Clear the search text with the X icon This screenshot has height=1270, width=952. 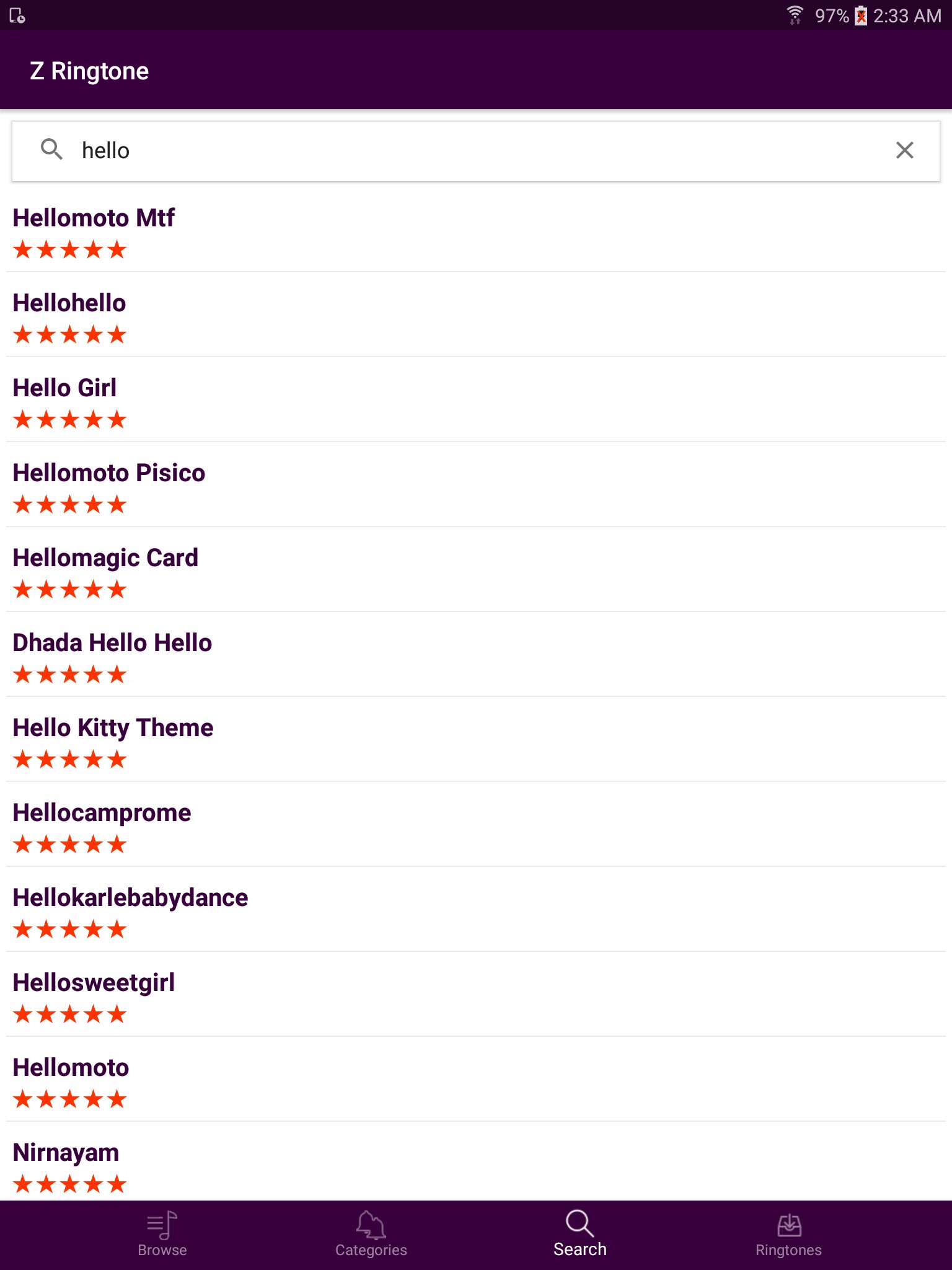coord(904,150)
